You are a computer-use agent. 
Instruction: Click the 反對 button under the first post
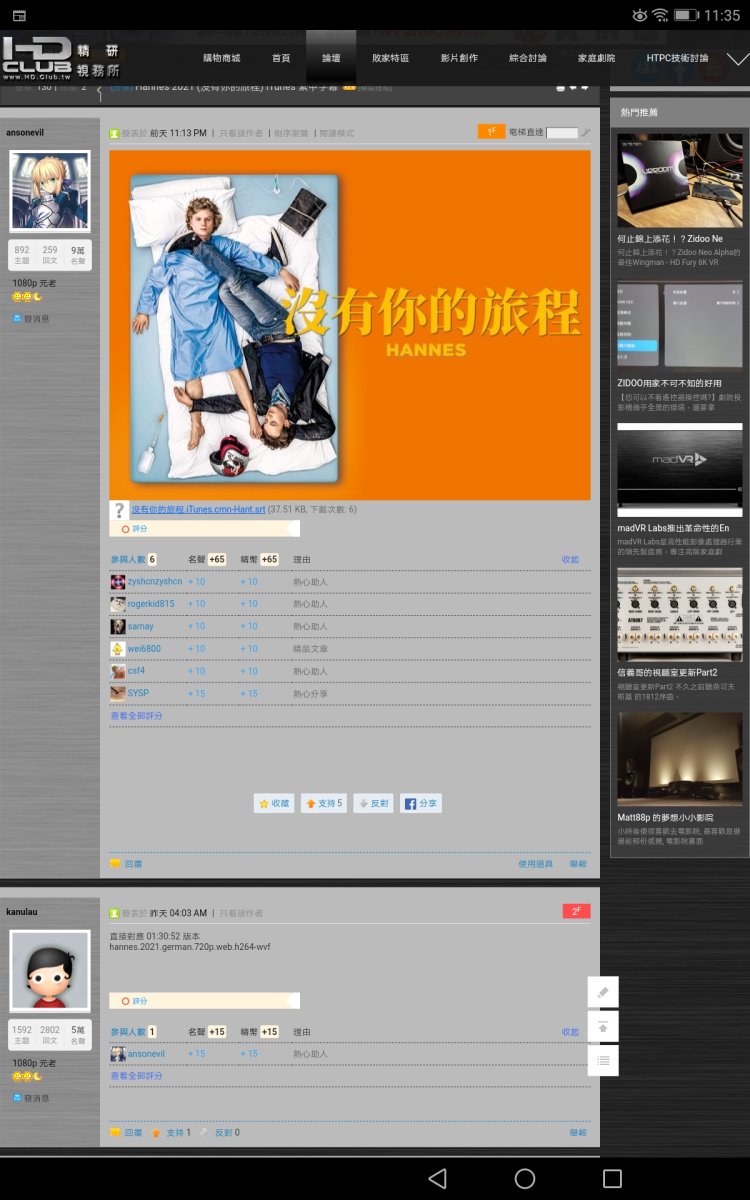click(x=373, y=803)
